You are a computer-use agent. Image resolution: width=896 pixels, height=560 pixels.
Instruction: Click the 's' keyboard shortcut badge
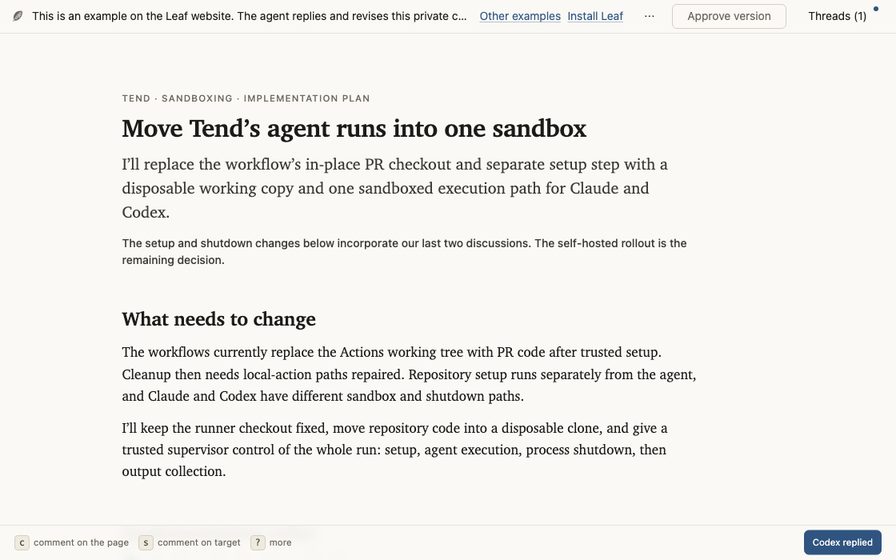click(x=146, y=542)
